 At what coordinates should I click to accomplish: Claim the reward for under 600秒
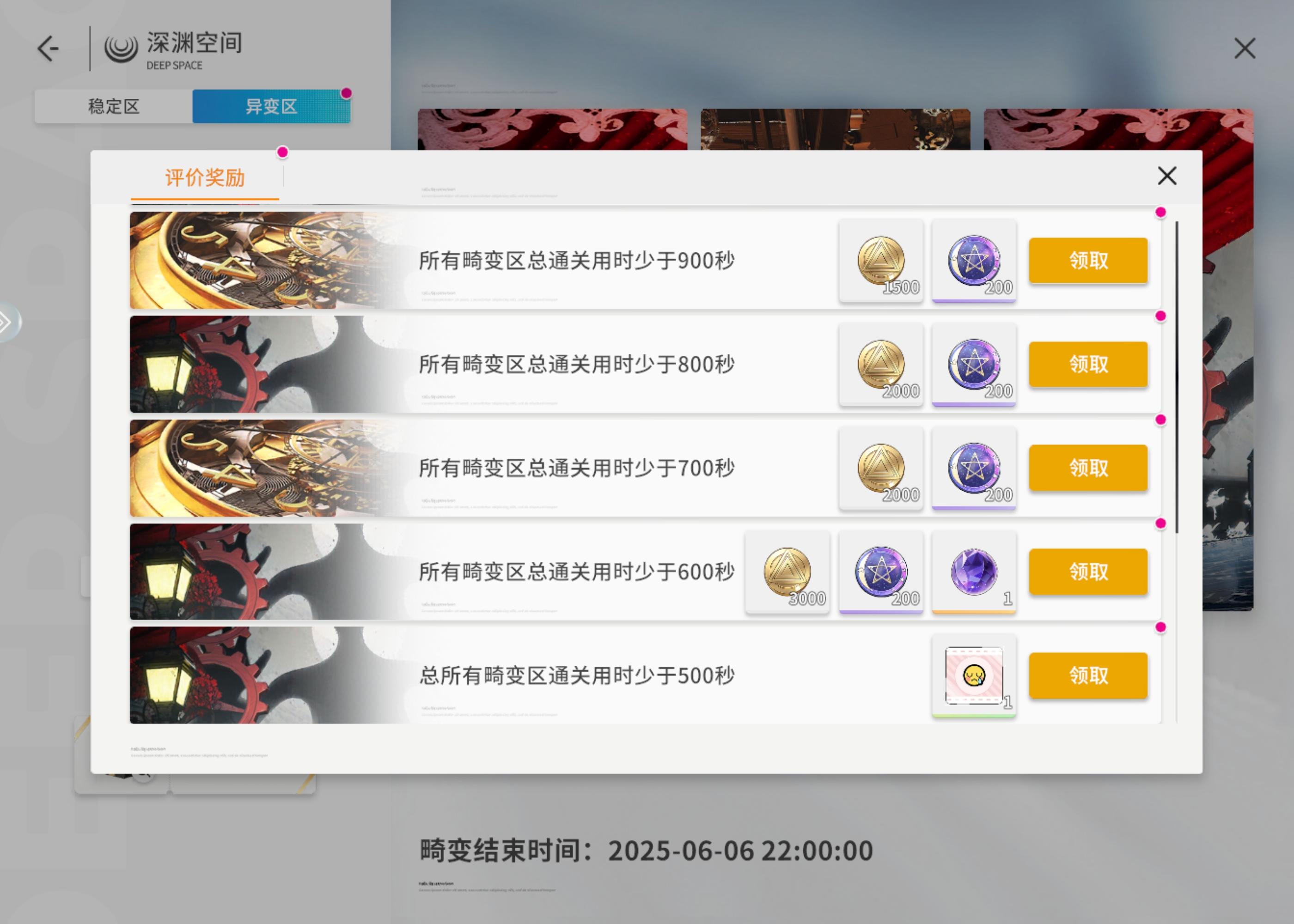1088,572
